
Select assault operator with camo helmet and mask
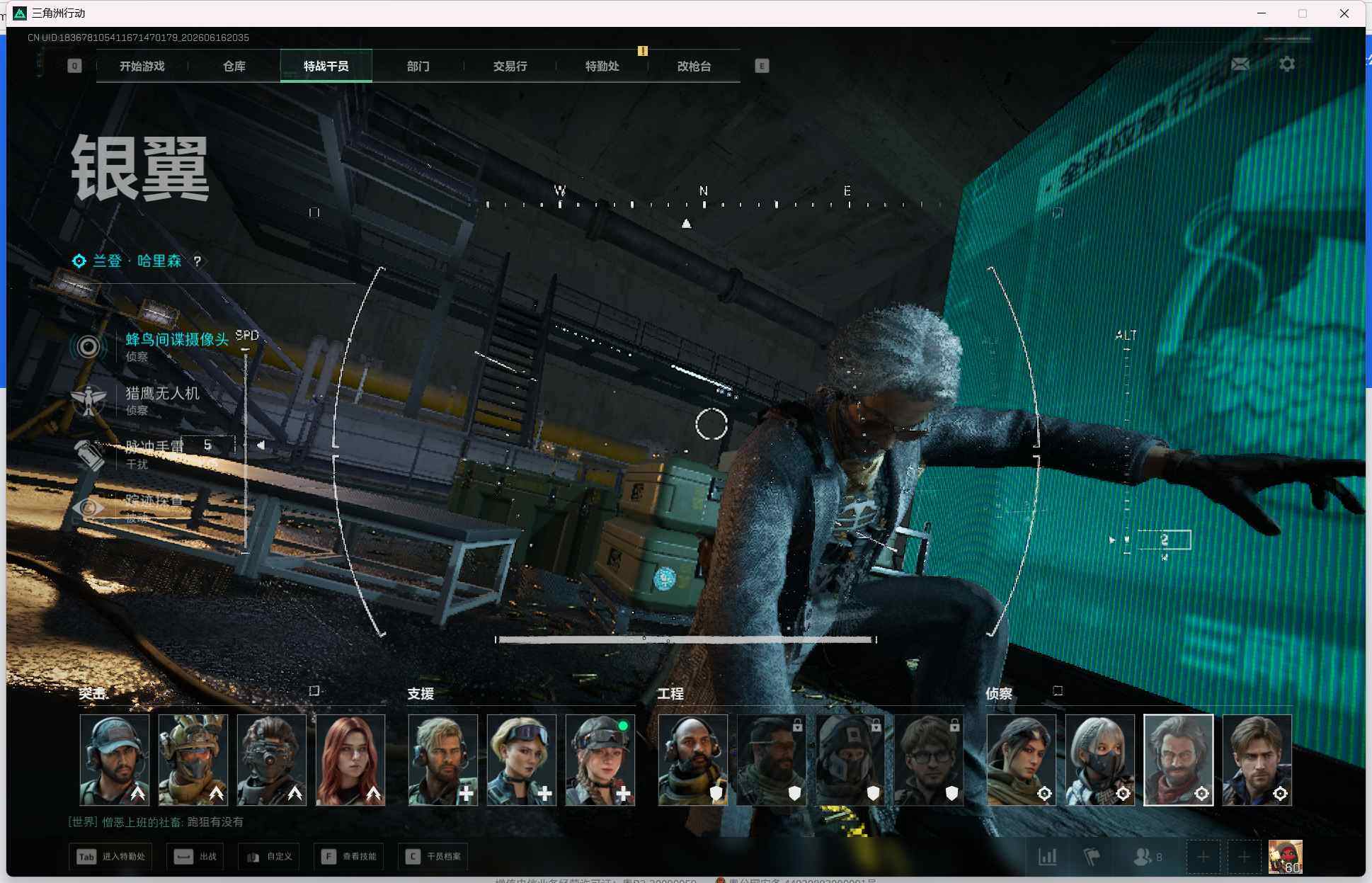193,760
